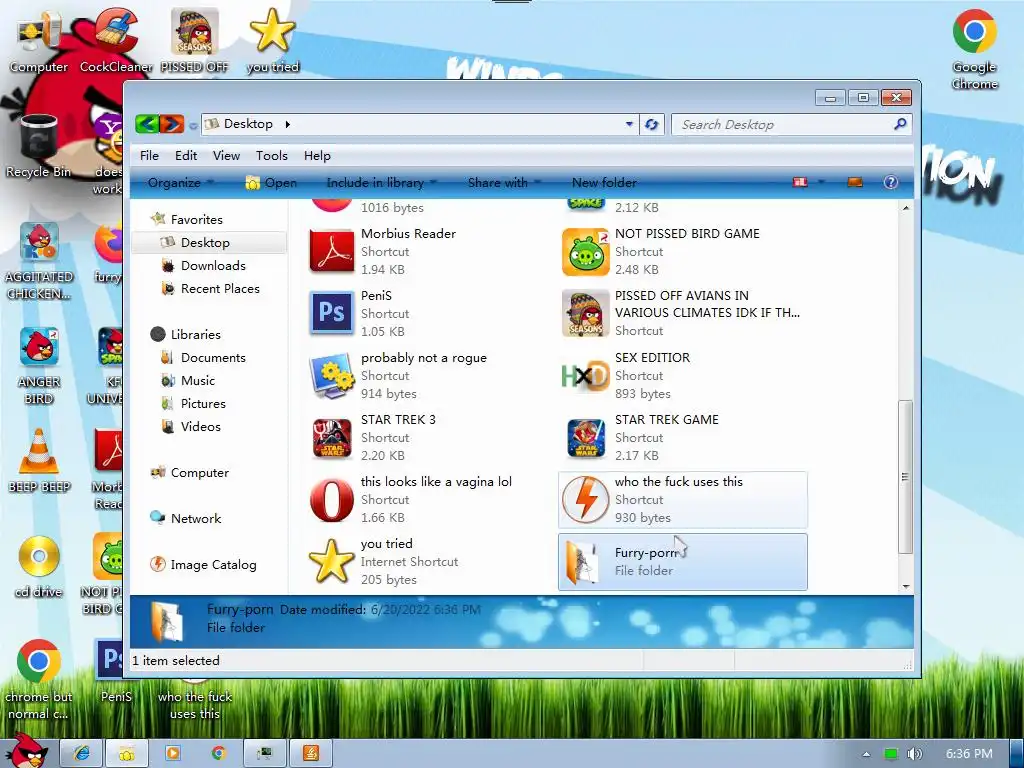This screenshot has height=768, width=1024.
Task: Expand the Desktop breadcrumb arrow
Action: click(x=287, y=124)
